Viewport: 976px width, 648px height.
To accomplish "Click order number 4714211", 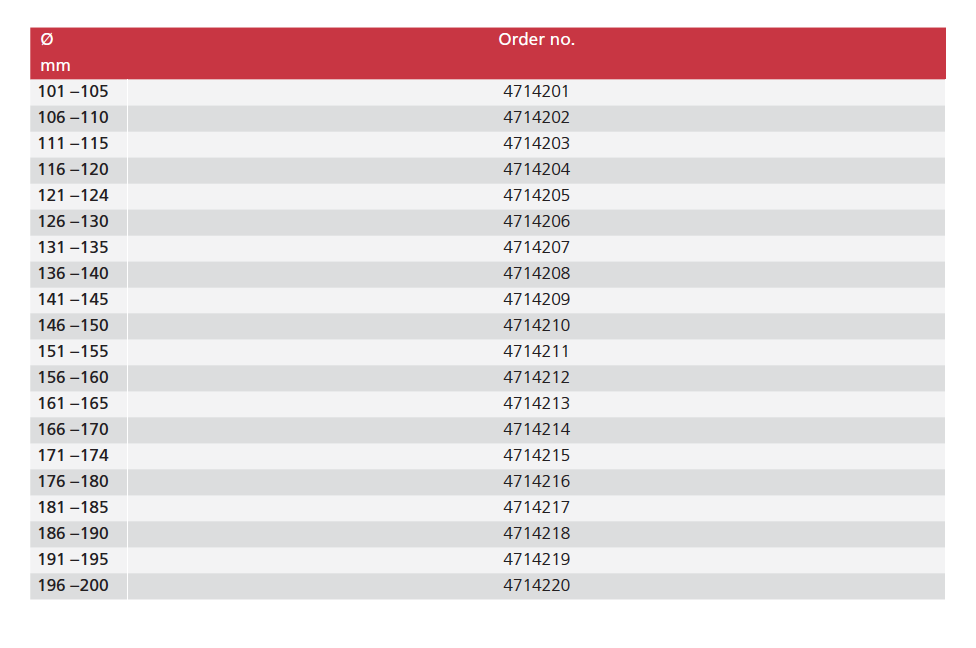I will click(536, 352).
